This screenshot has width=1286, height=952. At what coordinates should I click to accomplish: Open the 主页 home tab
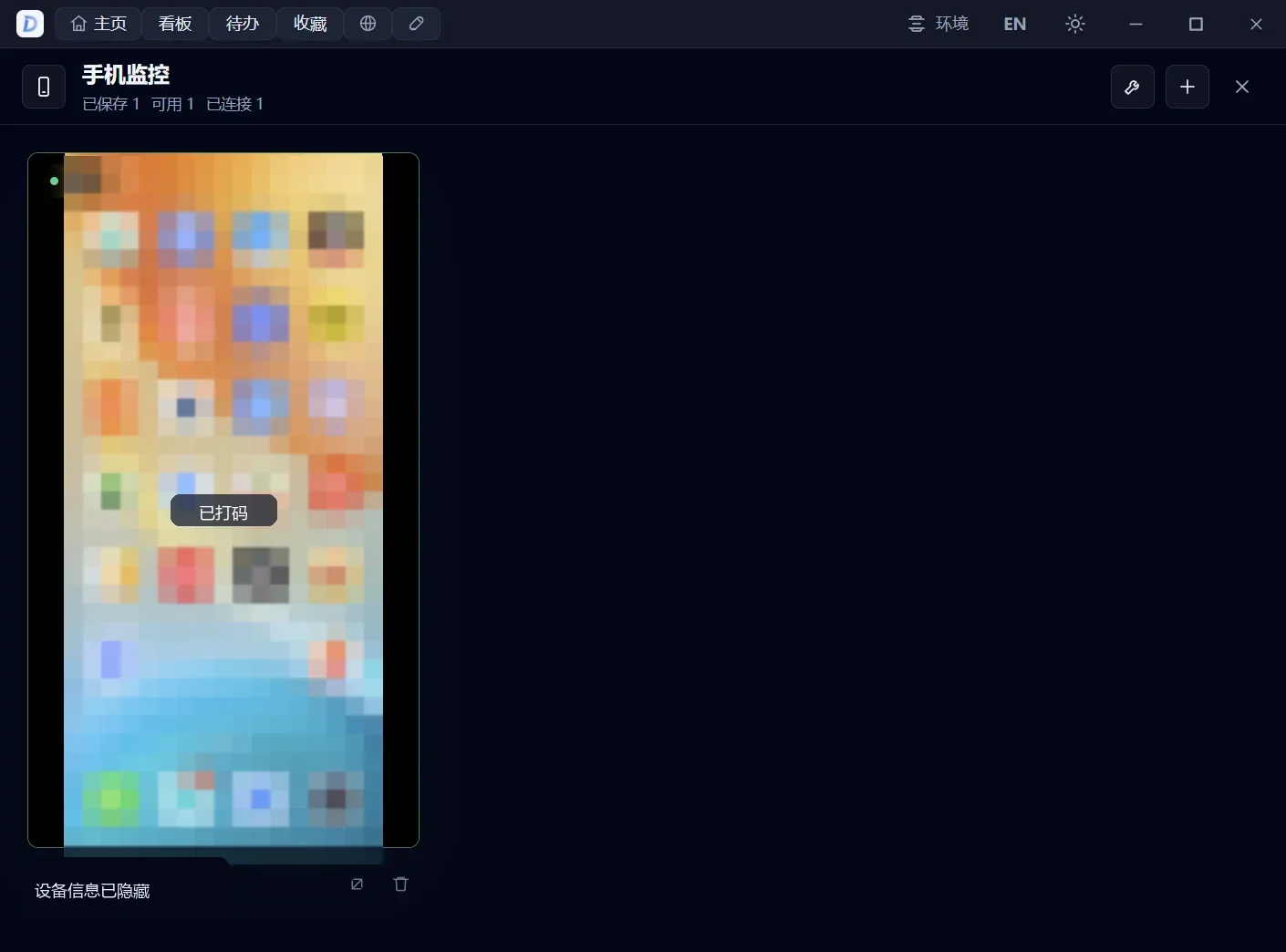click(x=99, y=24)
